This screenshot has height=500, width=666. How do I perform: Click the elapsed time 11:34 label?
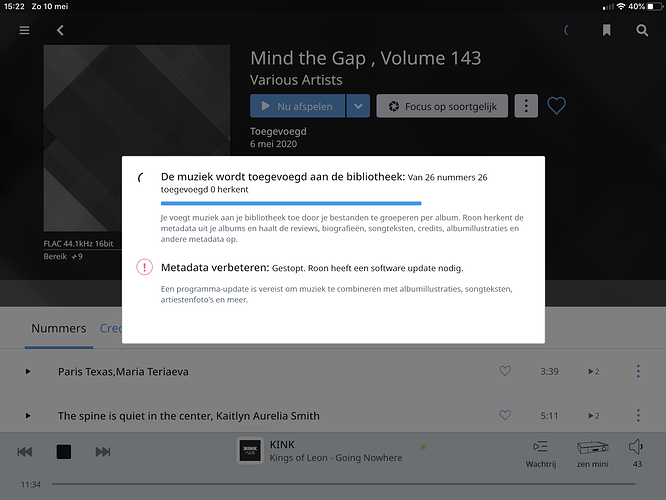tap(31, 484)
